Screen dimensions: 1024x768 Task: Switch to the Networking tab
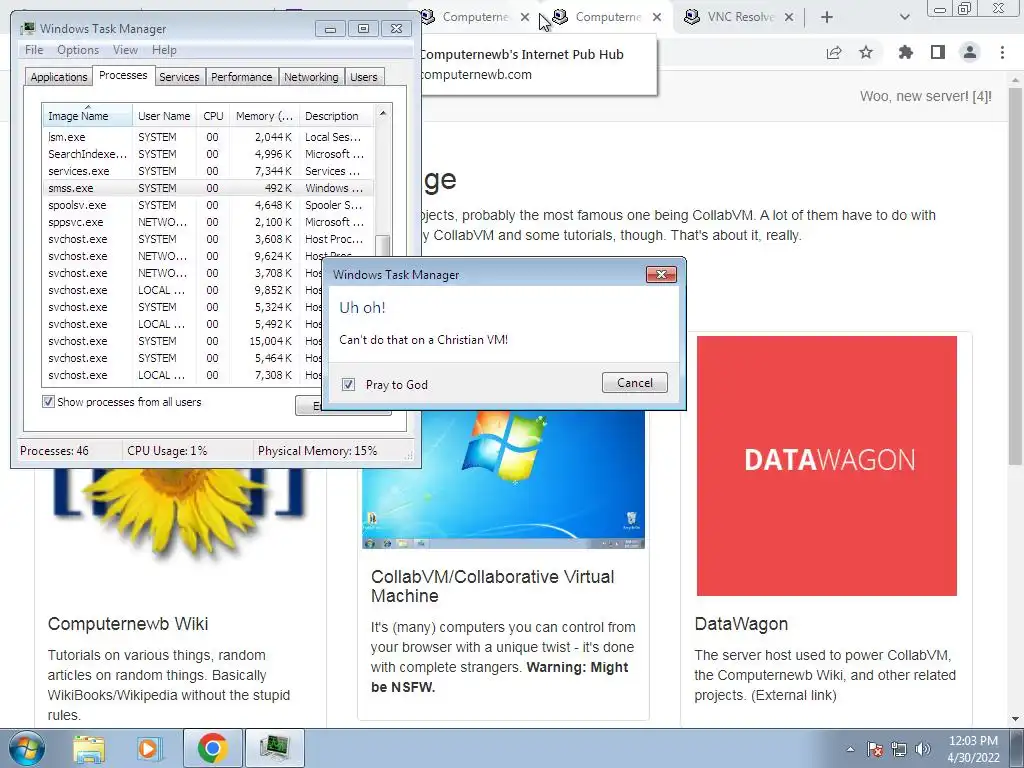click(x=311, y=77)
